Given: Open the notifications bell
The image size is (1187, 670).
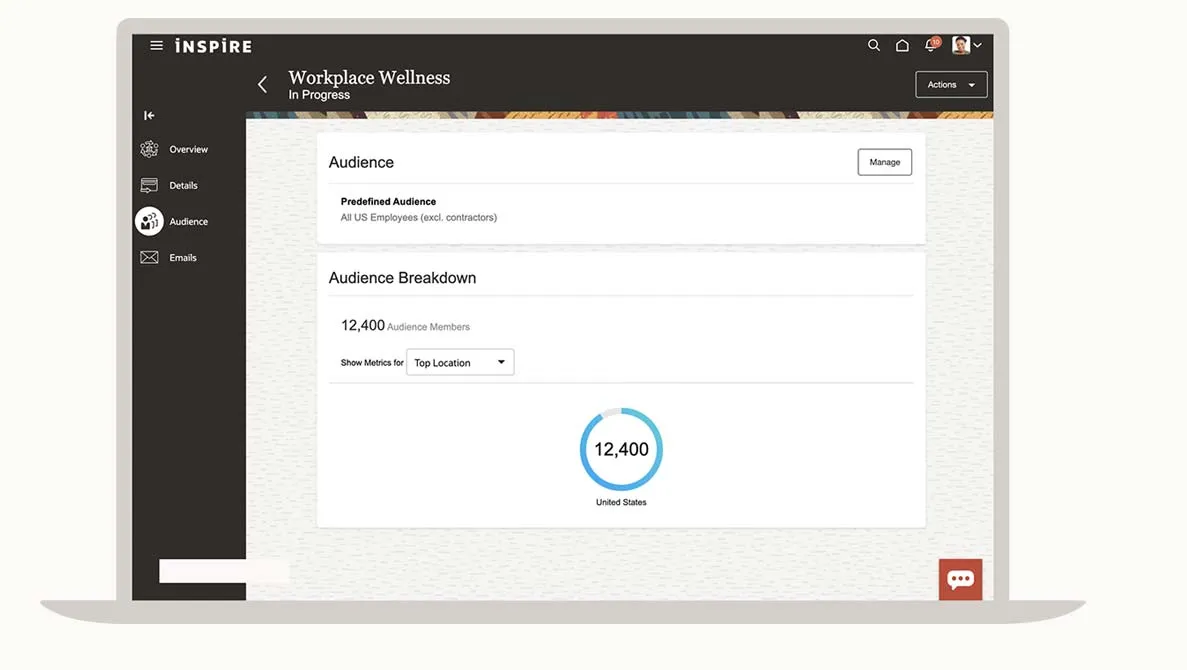Looking at the screenshot, I should (x=931, y=45).
